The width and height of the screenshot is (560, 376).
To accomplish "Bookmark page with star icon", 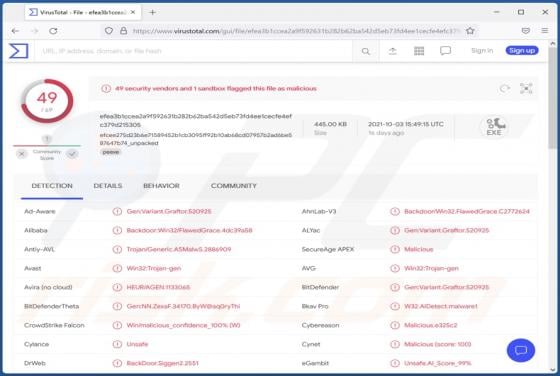I will tap(470, 31).
